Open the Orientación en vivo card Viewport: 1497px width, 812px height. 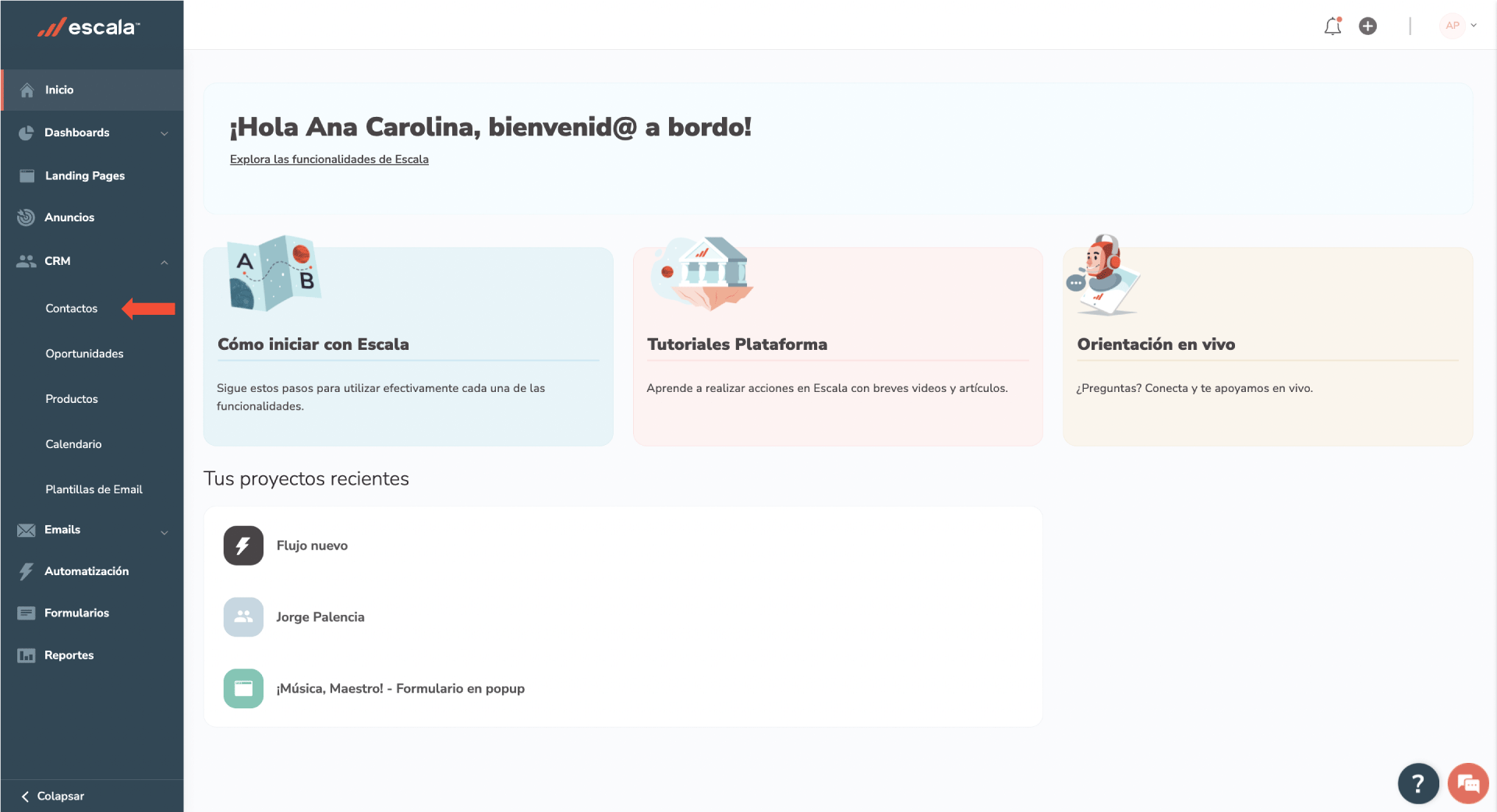1268,347
